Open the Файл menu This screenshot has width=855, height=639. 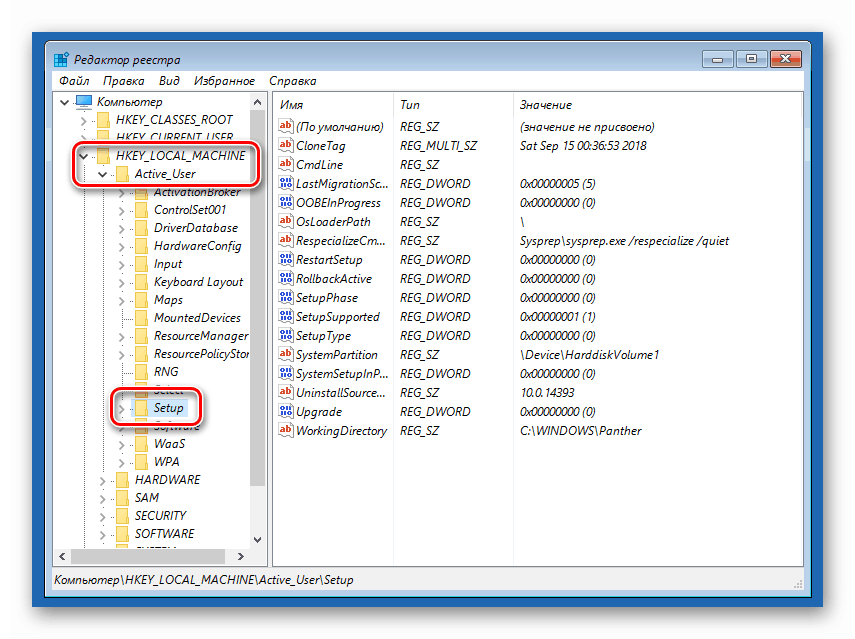tap(74, 81)
